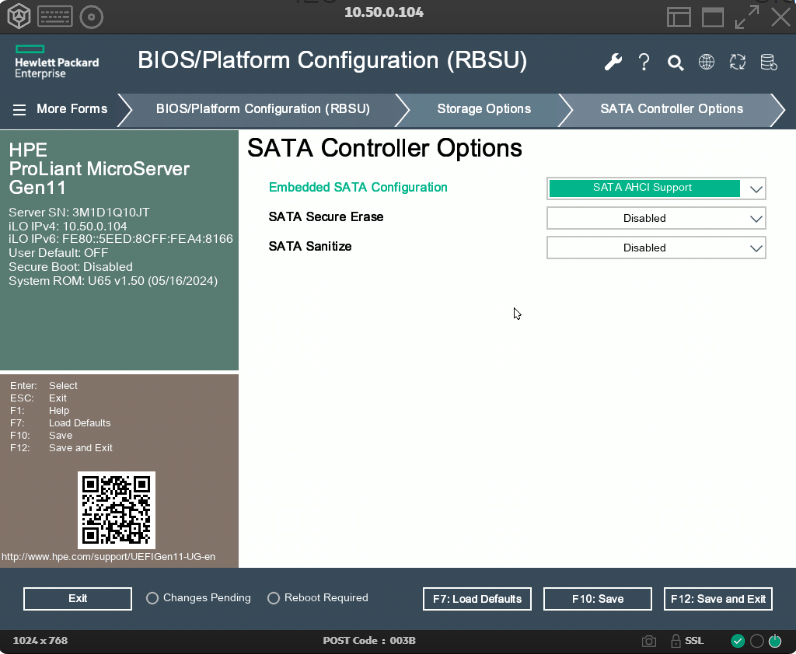Click the F12: Save and Exit hint line
The height and width of the screenshot is (654, 796).
(x=61, y=448)
